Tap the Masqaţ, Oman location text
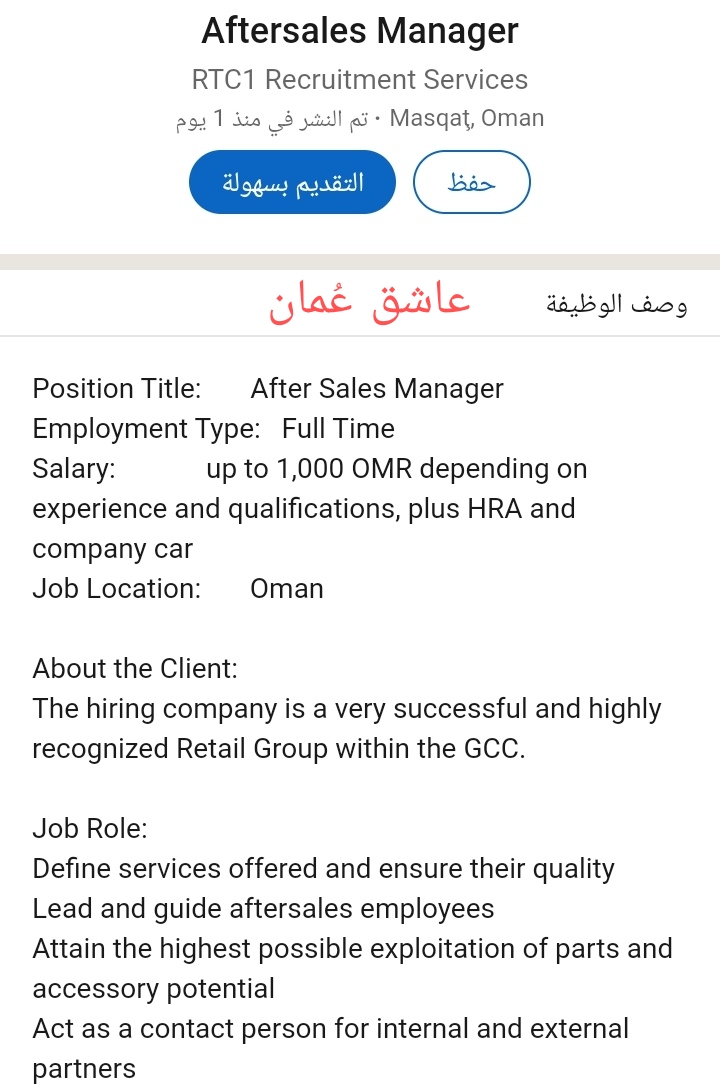The width and height of the screenshot is (720, 1092). click(x=467, y=118)
